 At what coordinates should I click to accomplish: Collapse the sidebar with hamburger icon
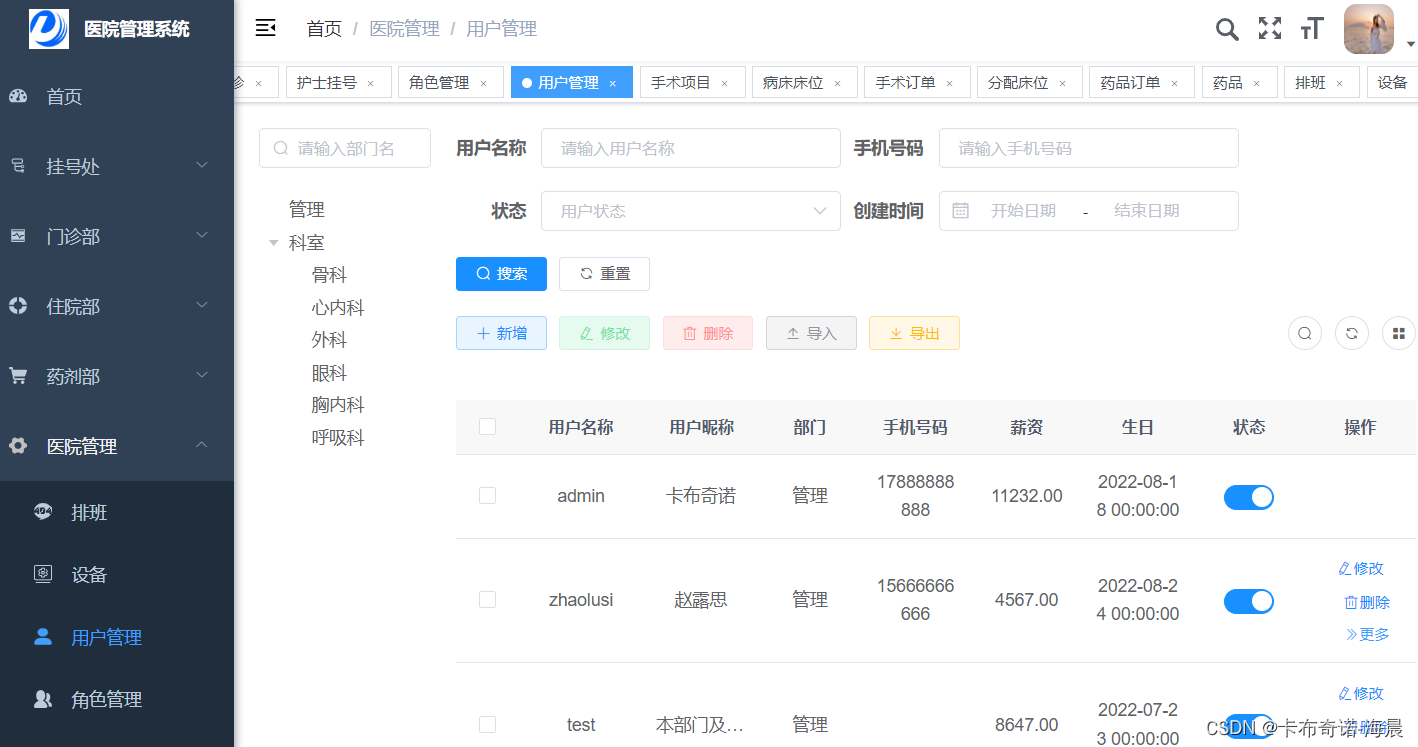pos(265,28)
